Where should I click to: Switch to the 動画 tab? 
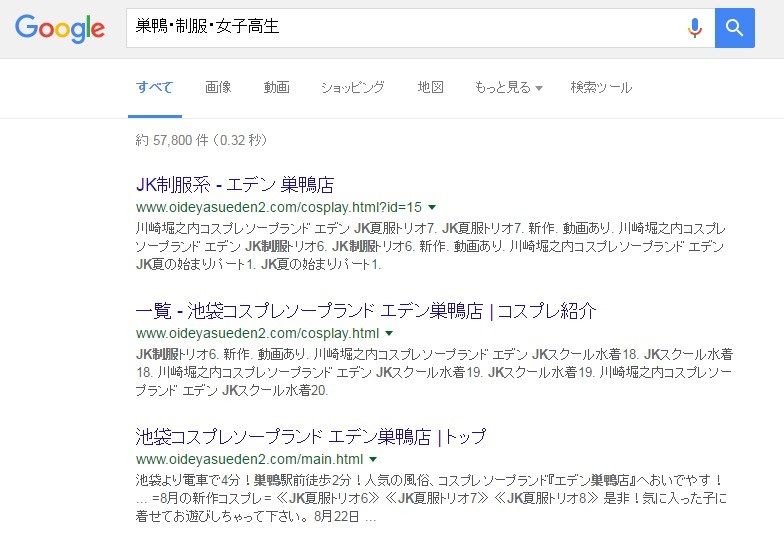tap(276, 88)
